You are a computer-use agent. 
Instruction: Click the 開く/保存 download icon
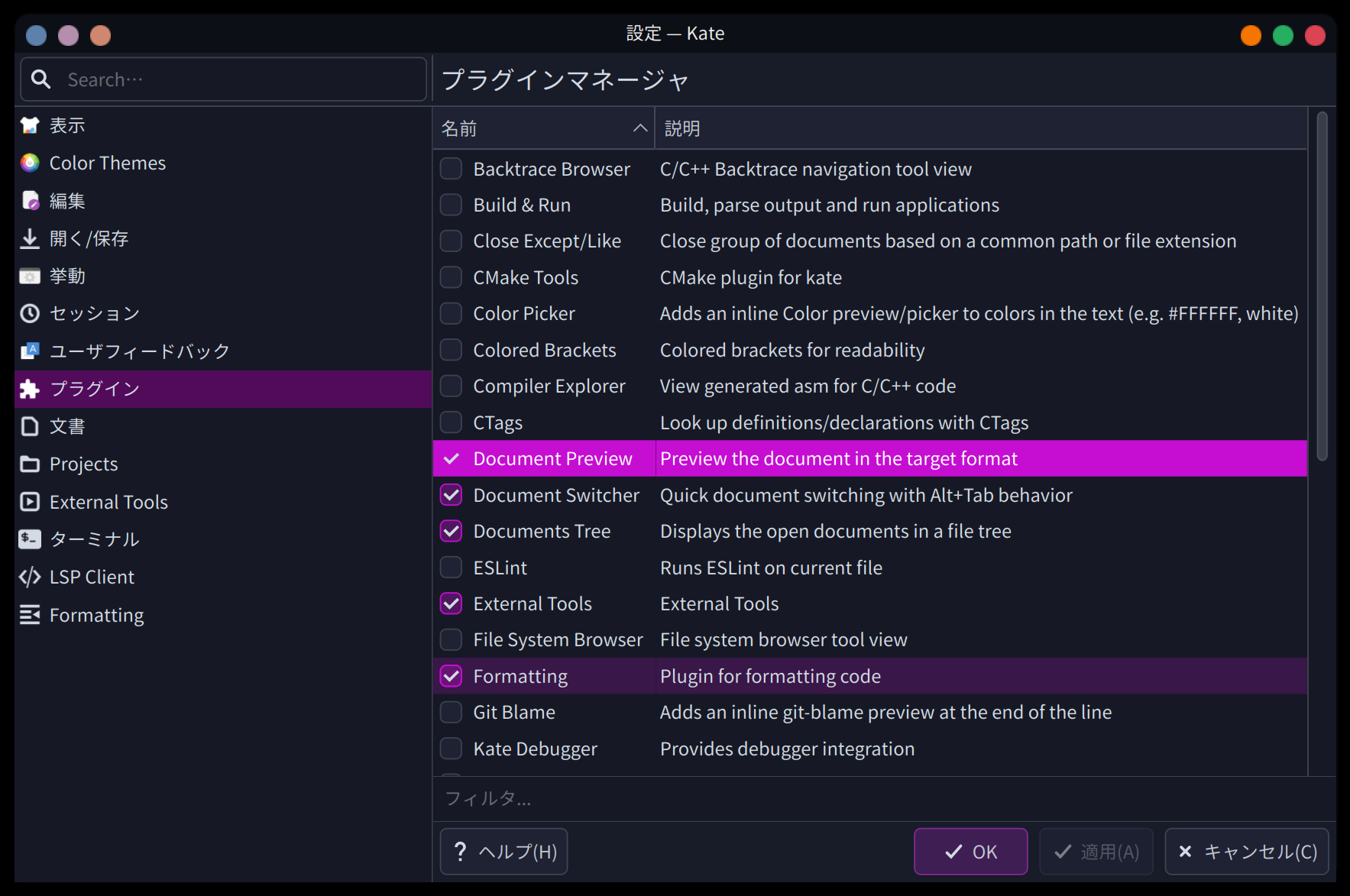coord(30,238)
